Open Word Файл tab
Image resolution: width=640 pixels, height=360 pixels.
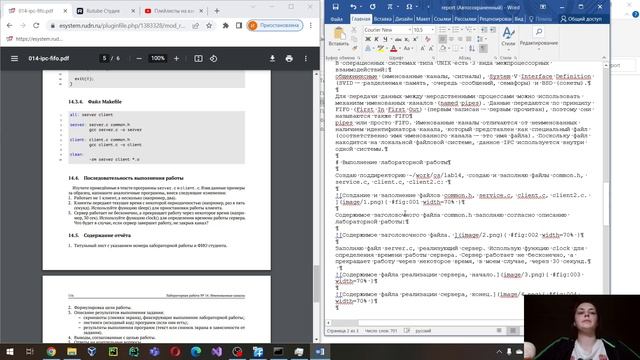337,19
